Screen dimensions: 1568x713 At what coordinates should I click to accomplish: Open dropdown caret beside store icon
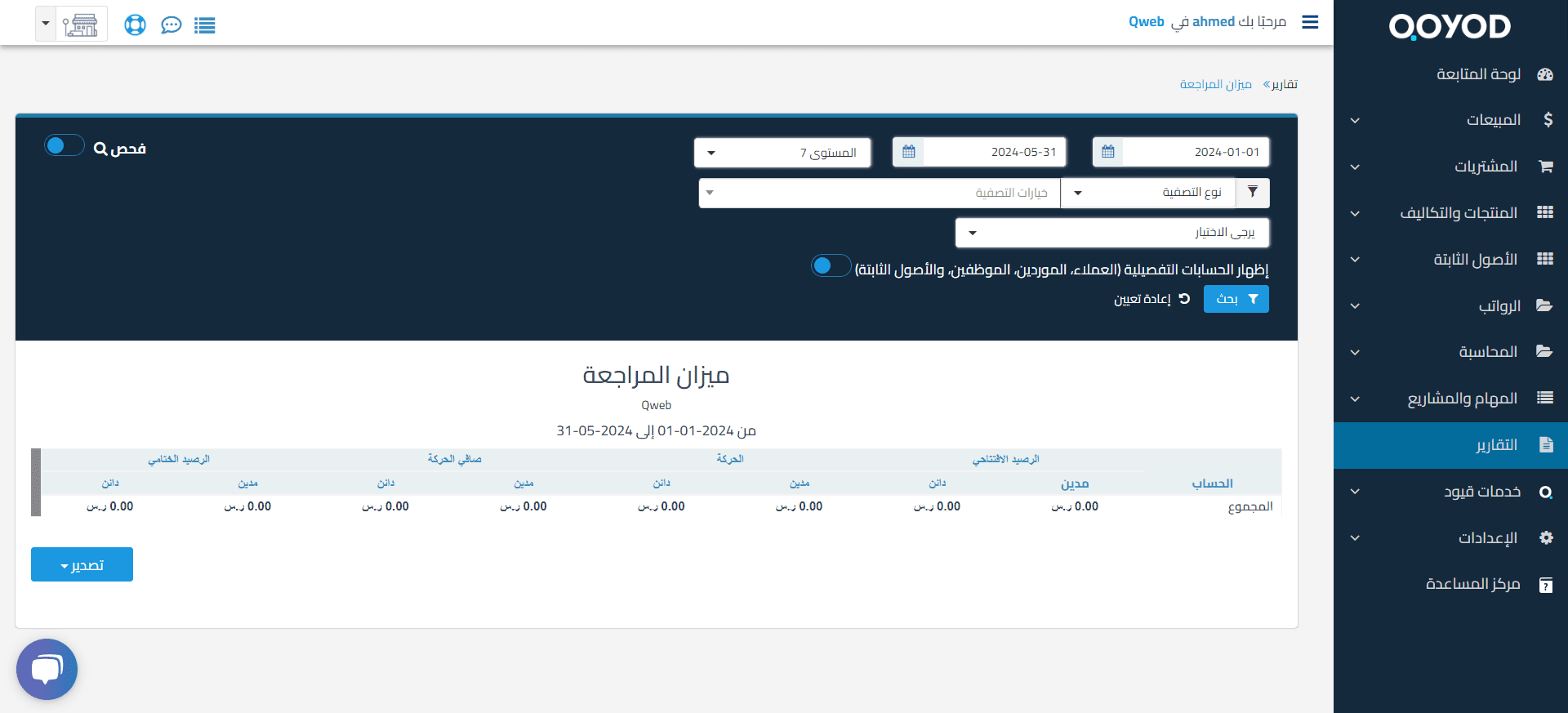point(46,24)
